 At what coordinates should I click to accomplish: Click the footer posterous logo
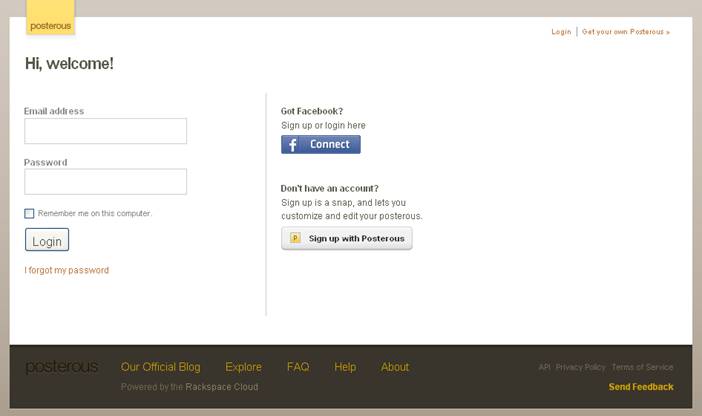(x=62, y=367)
